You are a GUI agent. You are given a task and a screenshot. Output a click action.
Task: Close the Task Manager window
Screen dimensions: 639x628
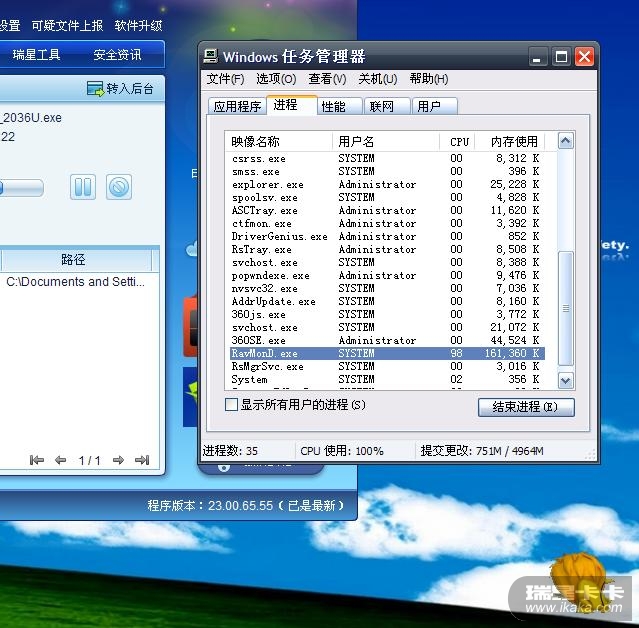584,56
